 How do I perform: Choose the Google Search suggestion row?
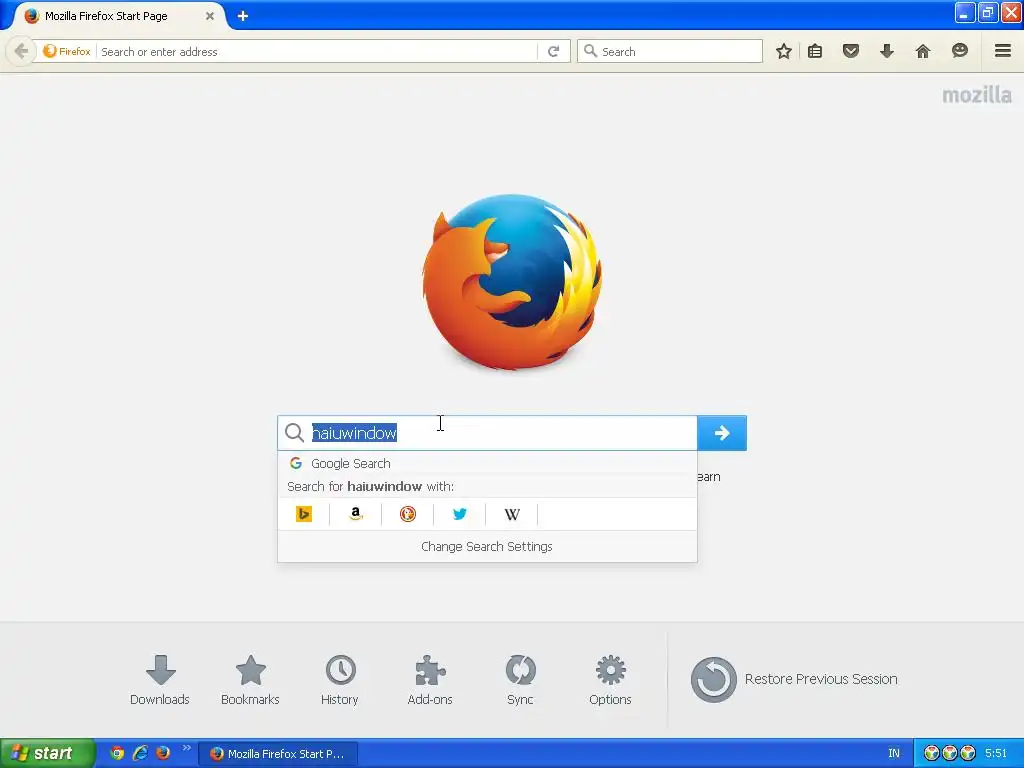[487, 464]
